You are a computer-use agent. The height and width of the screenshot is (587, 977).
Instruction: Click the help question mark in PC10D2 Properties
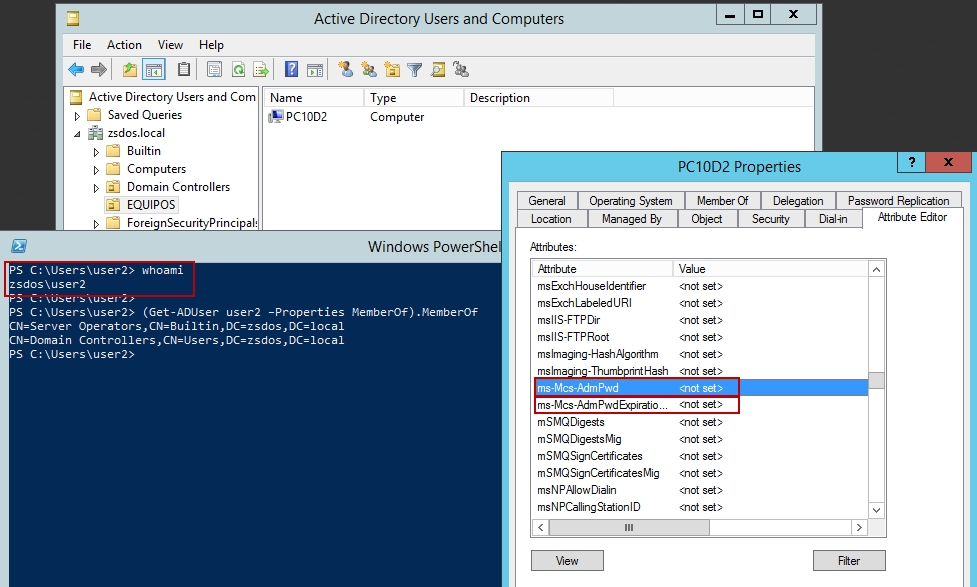pos(912,162)
